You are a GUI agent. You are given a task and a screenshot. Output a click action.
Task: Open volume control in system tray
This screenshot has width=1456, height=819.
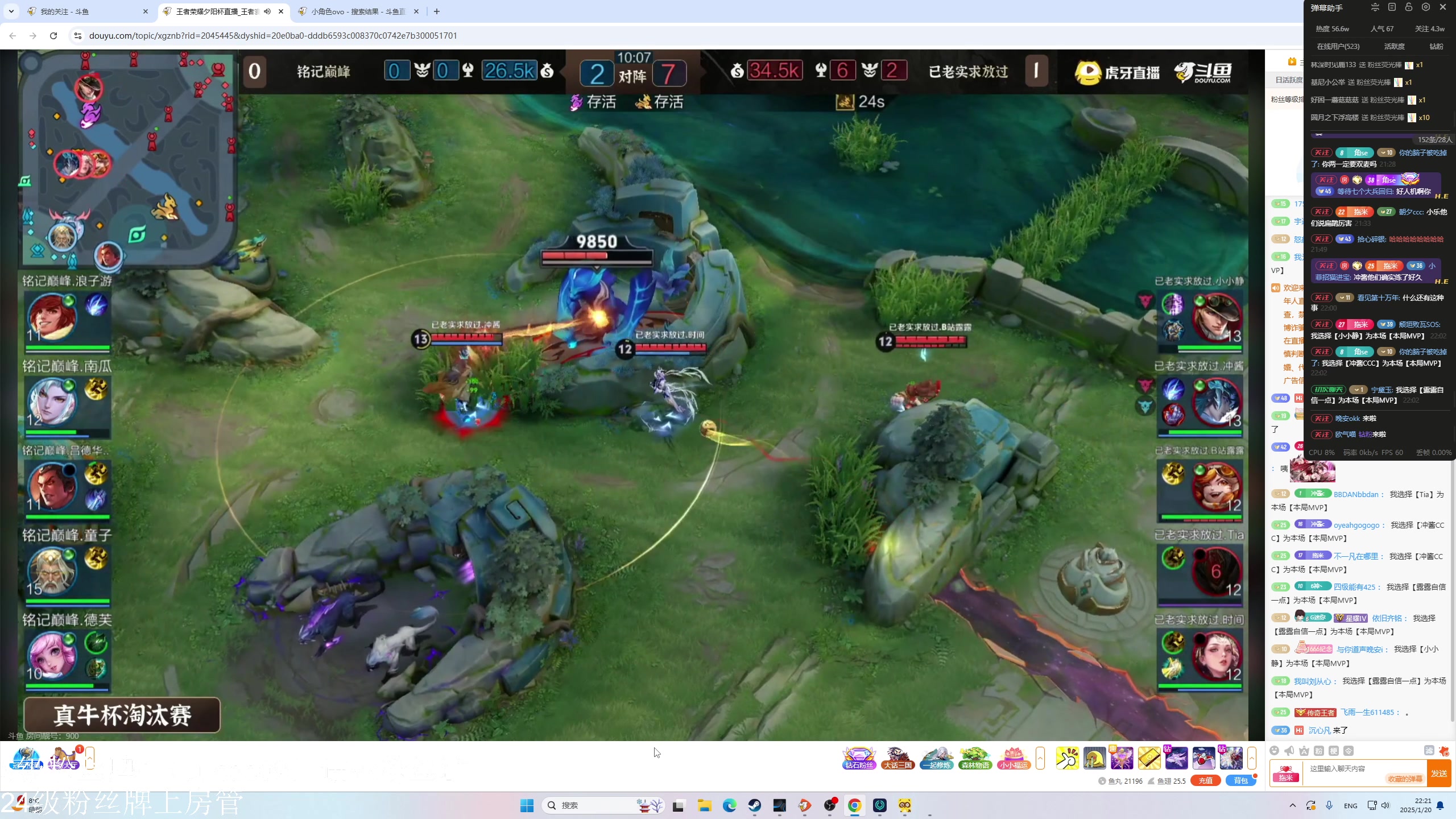click(1385, 805)
